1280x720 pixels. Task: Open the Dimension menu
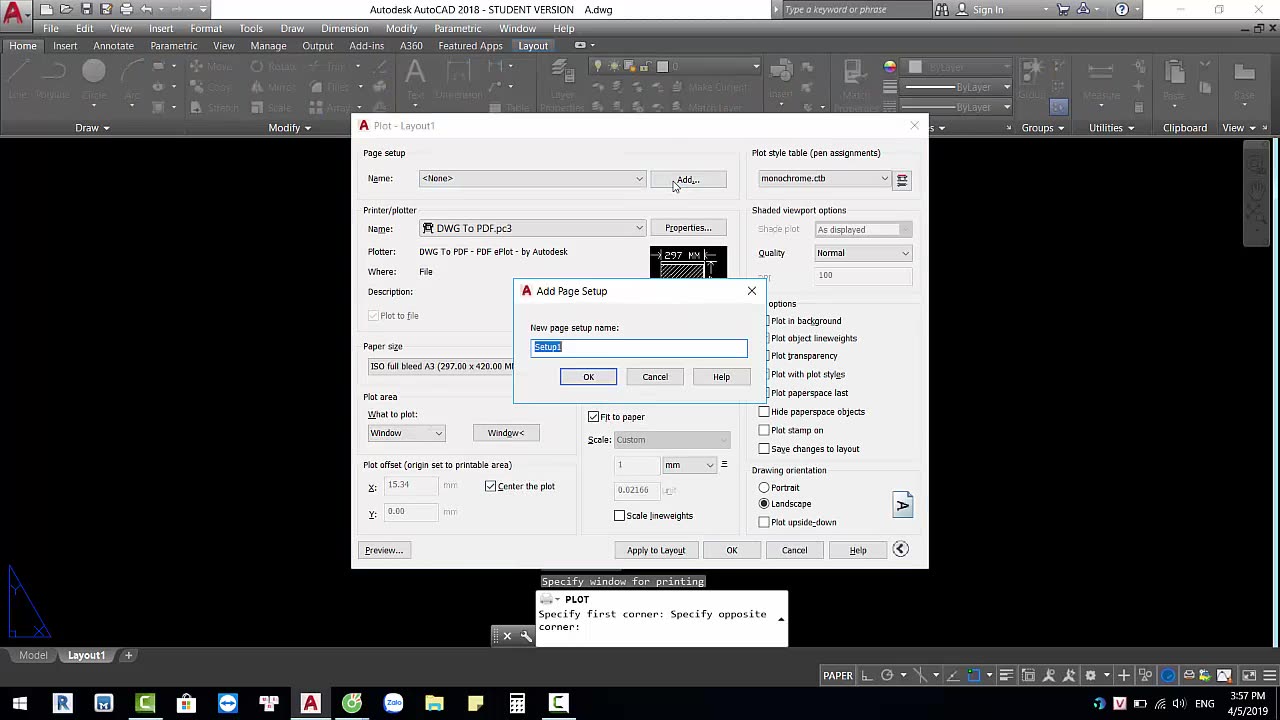pos(345,28)
